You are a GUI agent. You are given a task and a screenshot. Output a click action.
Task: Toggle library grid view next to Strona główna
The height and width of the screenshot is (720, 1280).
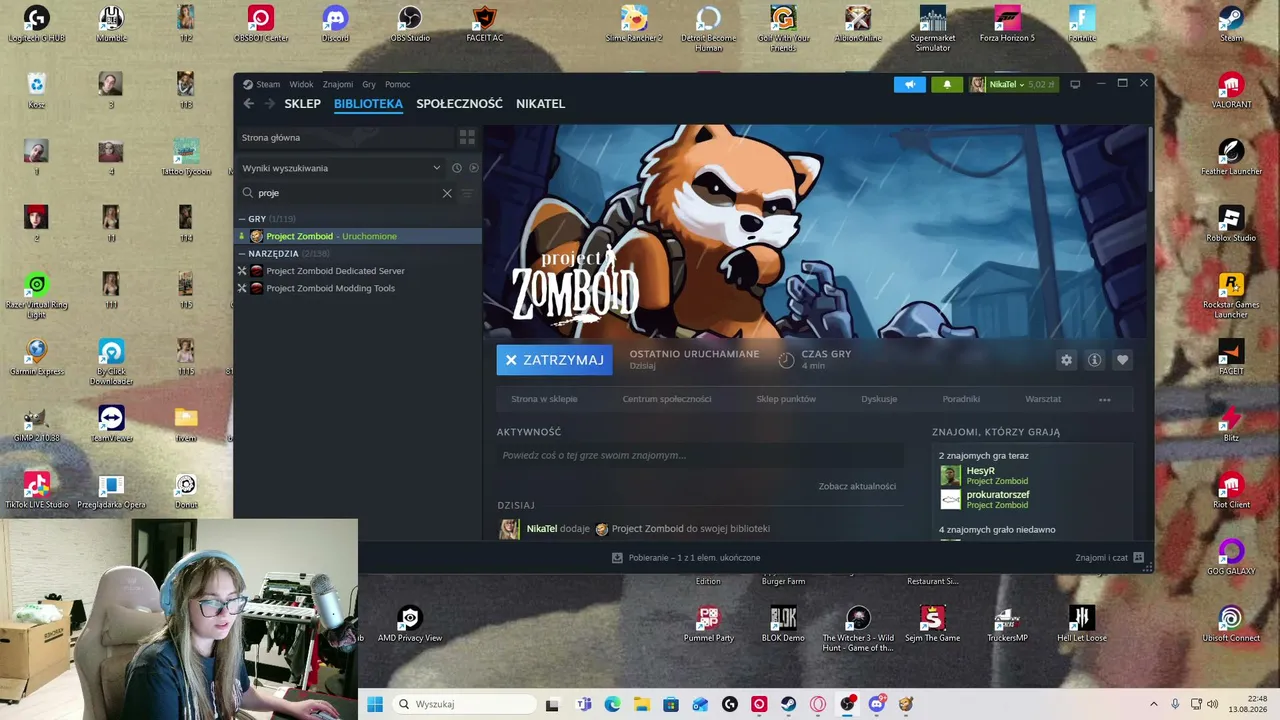pos(467,137)
